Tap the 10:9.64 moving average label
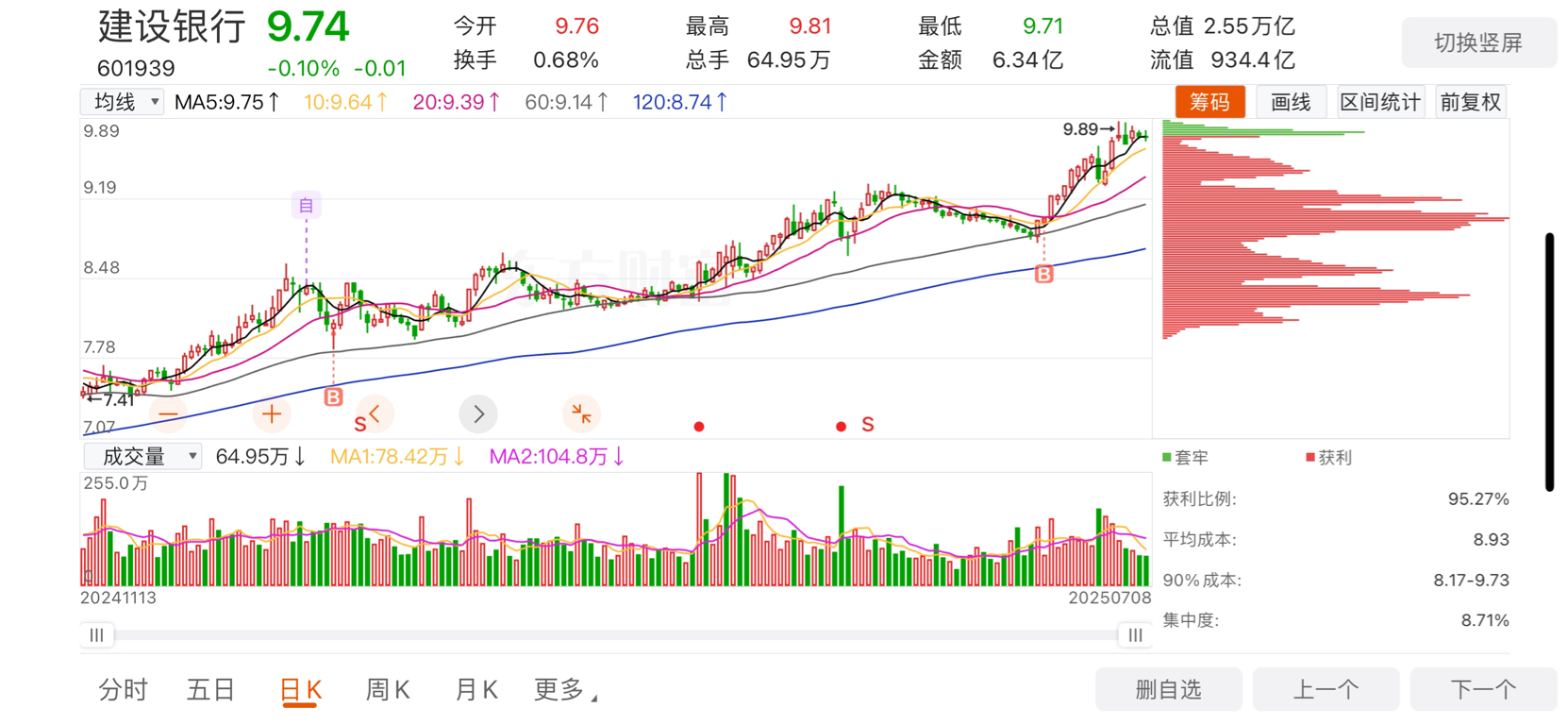Image resolution: width=1568 pixels, height=725 pixels. point(345,102)
